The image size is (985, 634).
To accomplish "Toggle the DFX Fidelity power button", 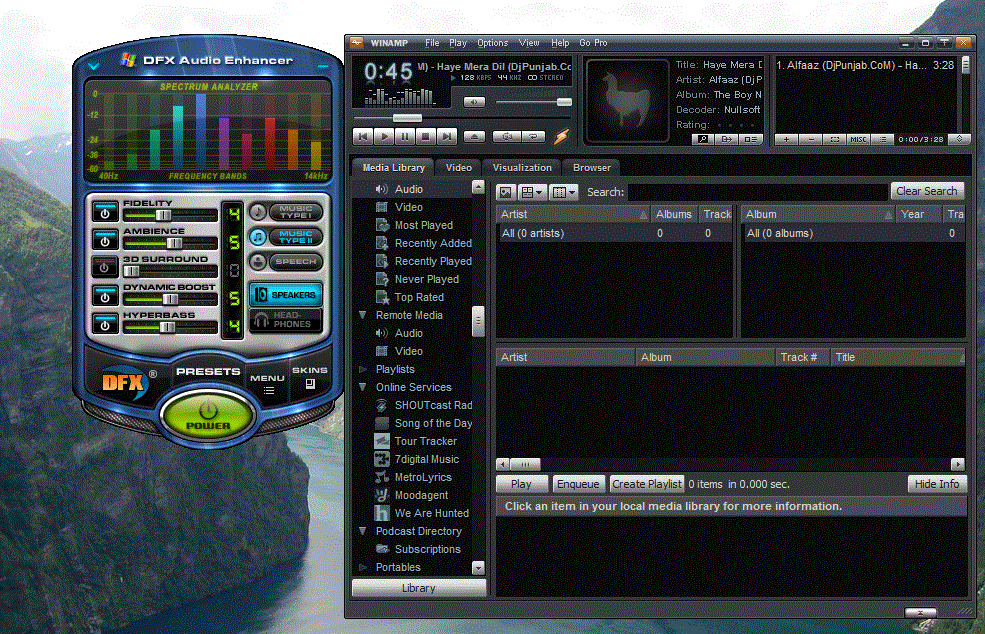I will point(105,212).
